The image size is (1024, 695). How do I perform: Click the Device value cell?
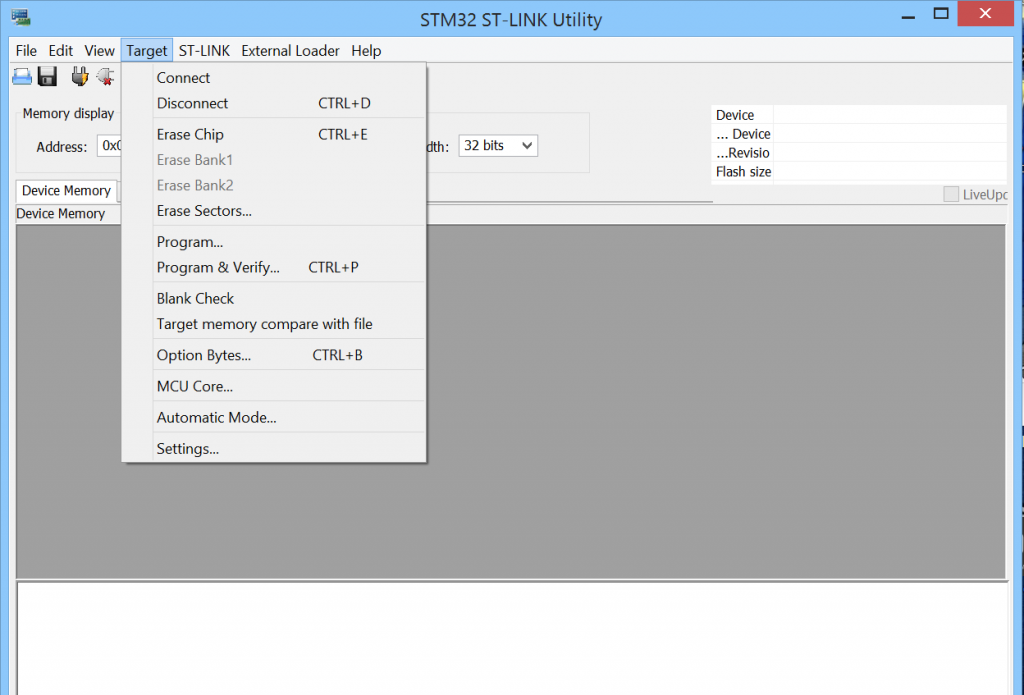(889, 115)
